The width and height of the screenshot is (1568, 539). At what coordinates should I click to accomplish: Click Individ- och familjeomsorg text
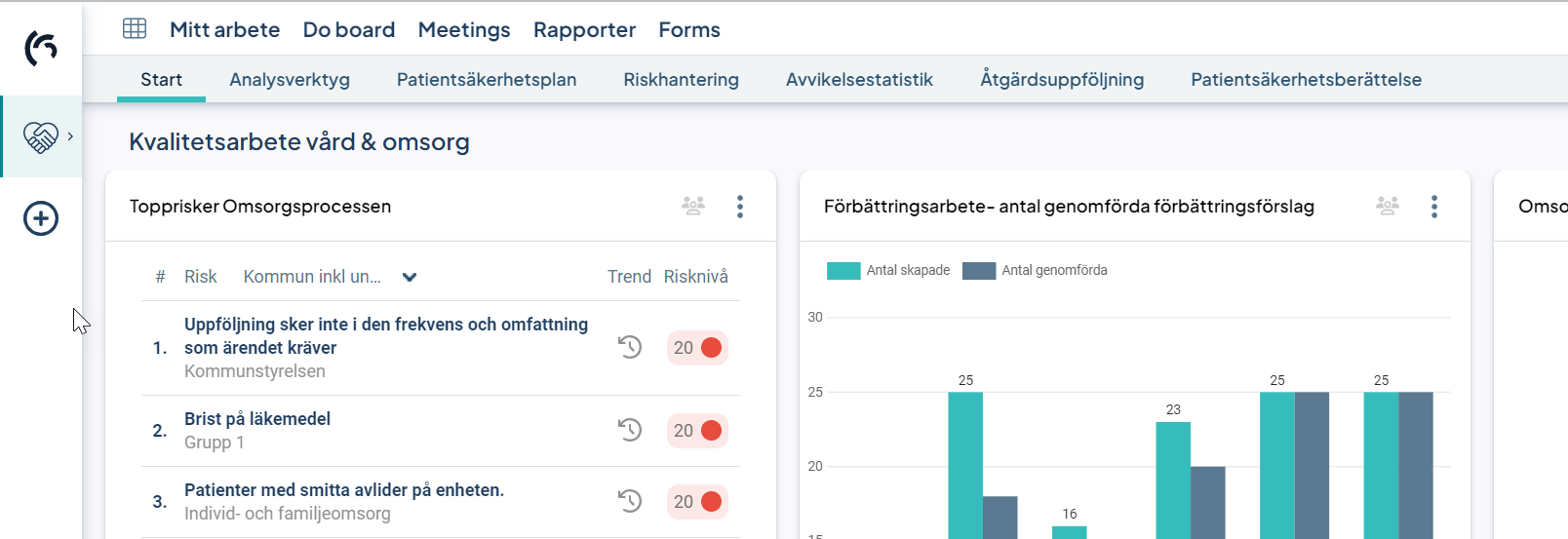coord(288,514)
